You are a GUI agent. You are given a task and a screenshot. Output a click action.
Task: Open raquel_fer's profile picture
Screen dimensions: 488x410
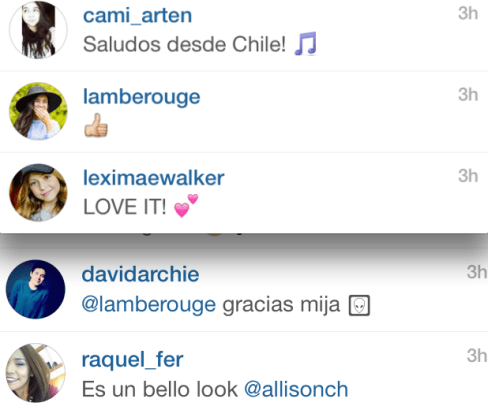(x=36, y=373)
